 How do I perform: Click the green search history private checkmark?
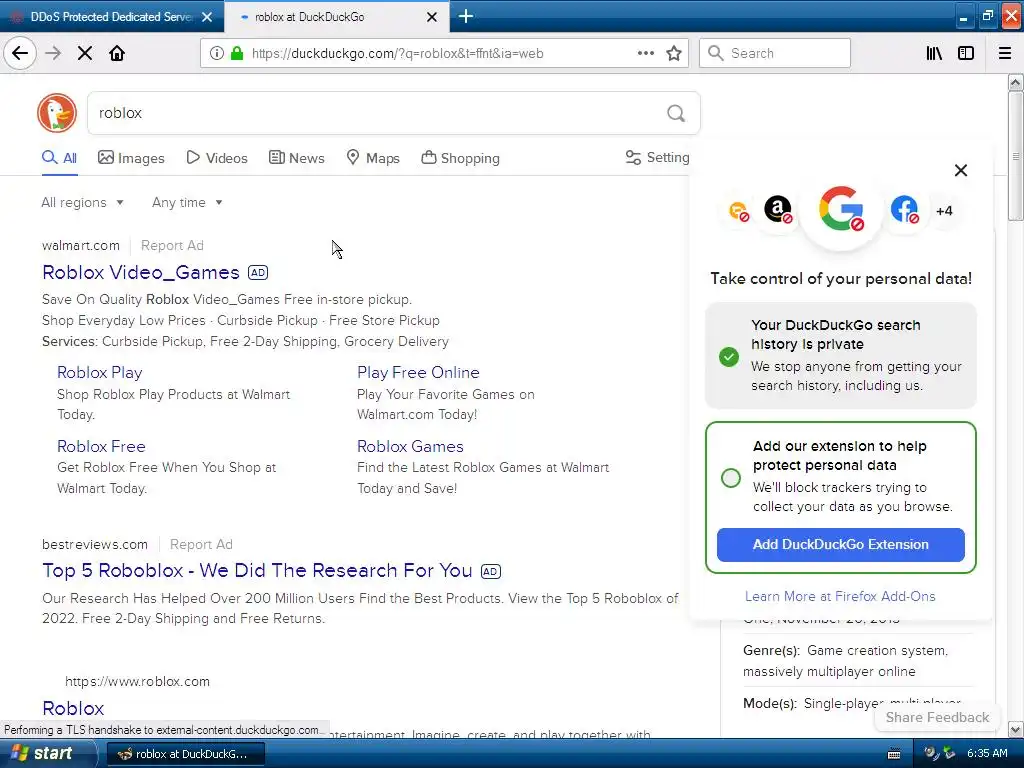click(729, 357)
